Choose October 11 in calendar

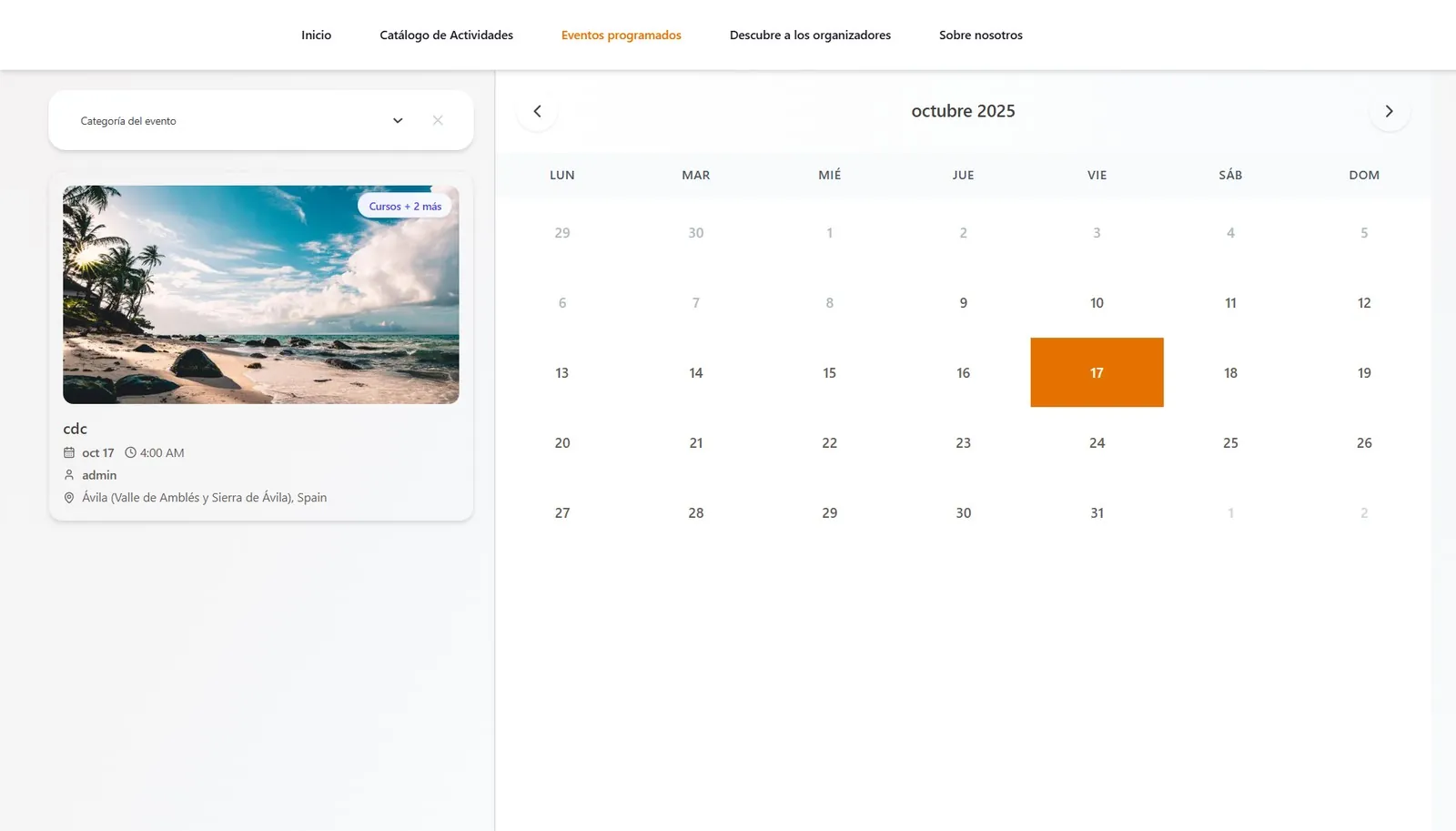1230,303
